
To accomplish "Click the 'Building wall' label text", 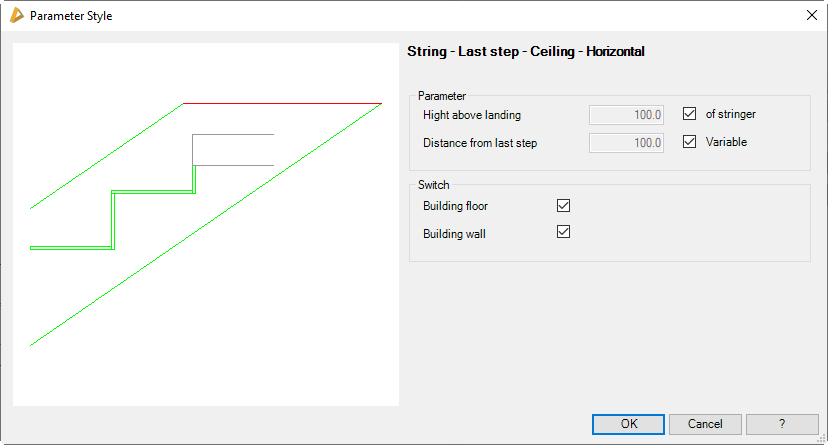I will pos(453,233).
